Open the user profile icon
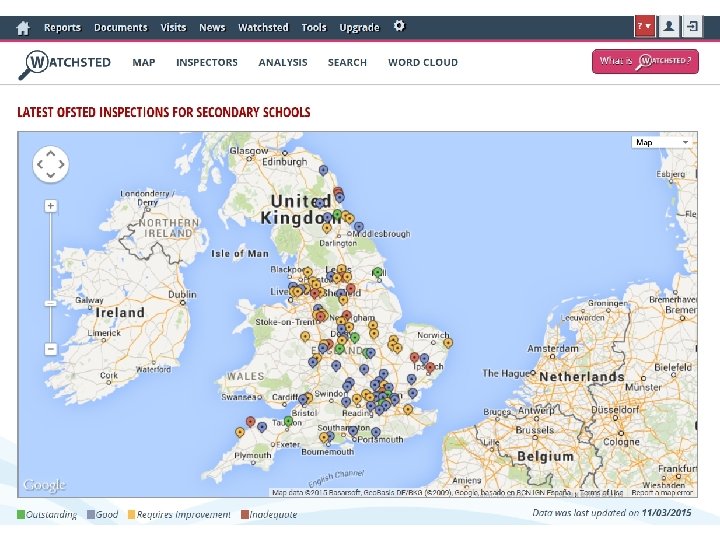This screenshot has width=720, height=540. pos(669,27)
